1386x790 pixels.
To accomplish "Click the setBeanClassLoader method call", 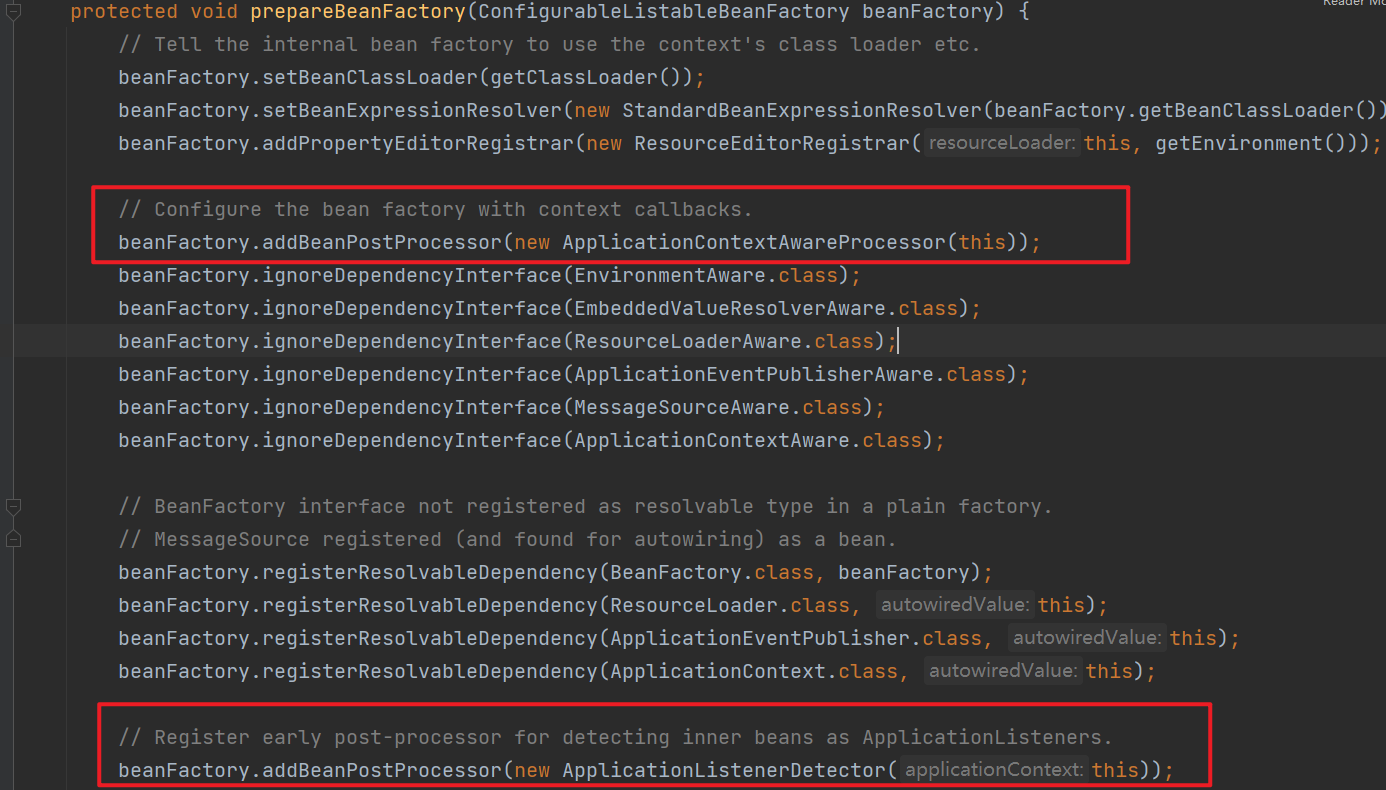I will pyautogui.click(x=370, y=77).
